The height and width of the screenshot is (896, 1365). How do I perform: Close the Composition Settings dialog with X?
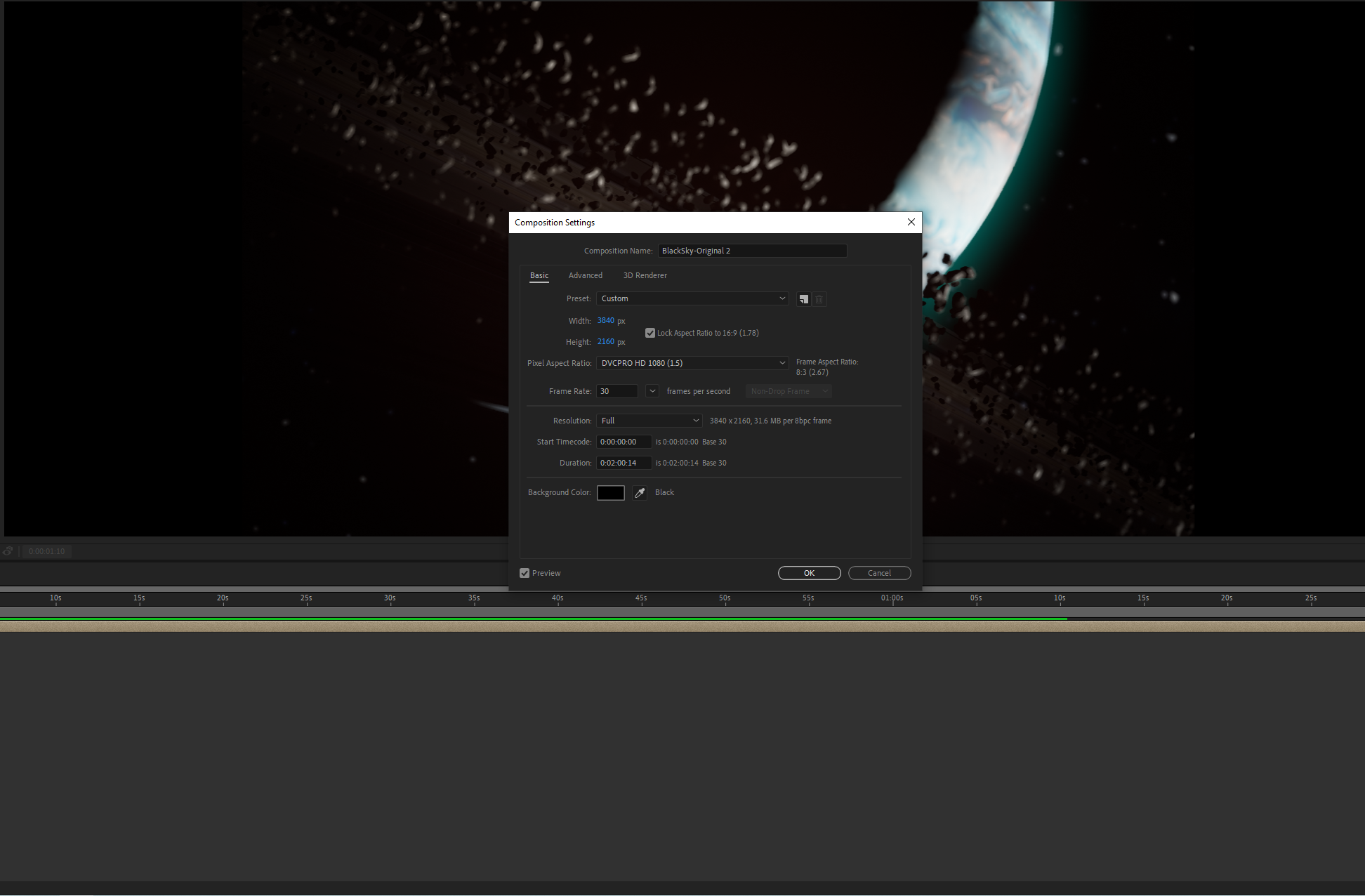[911, 222]
